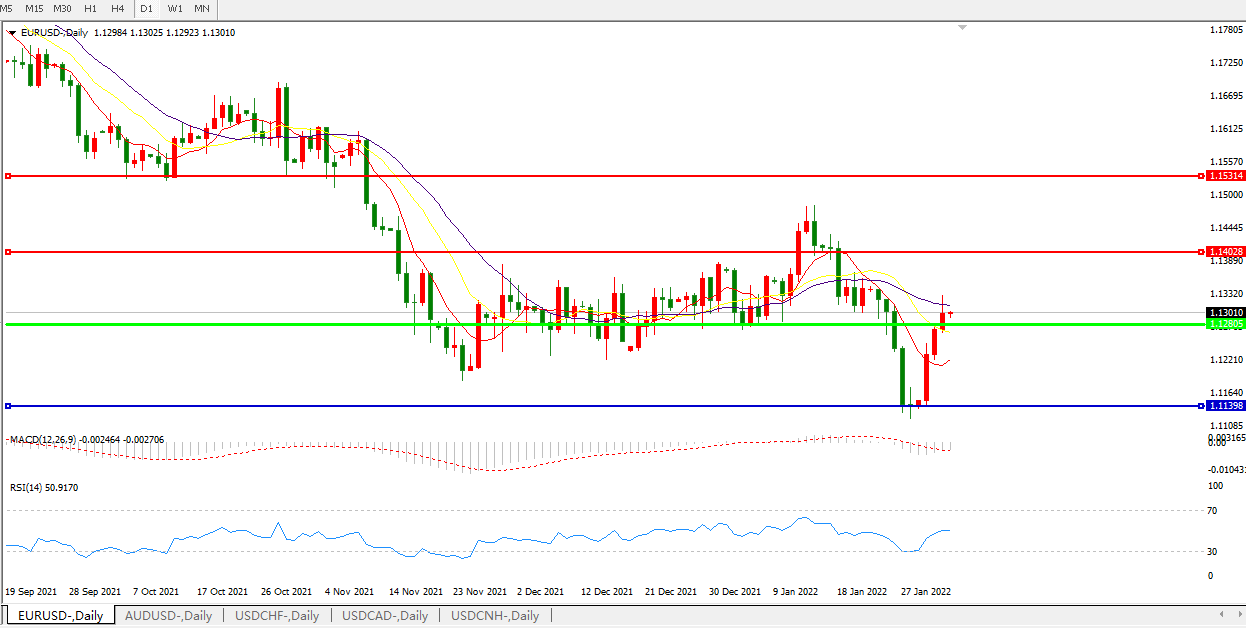Expand the black triangle beside EURUSD title
1246x628 pixels.
[x=12, y=33]
